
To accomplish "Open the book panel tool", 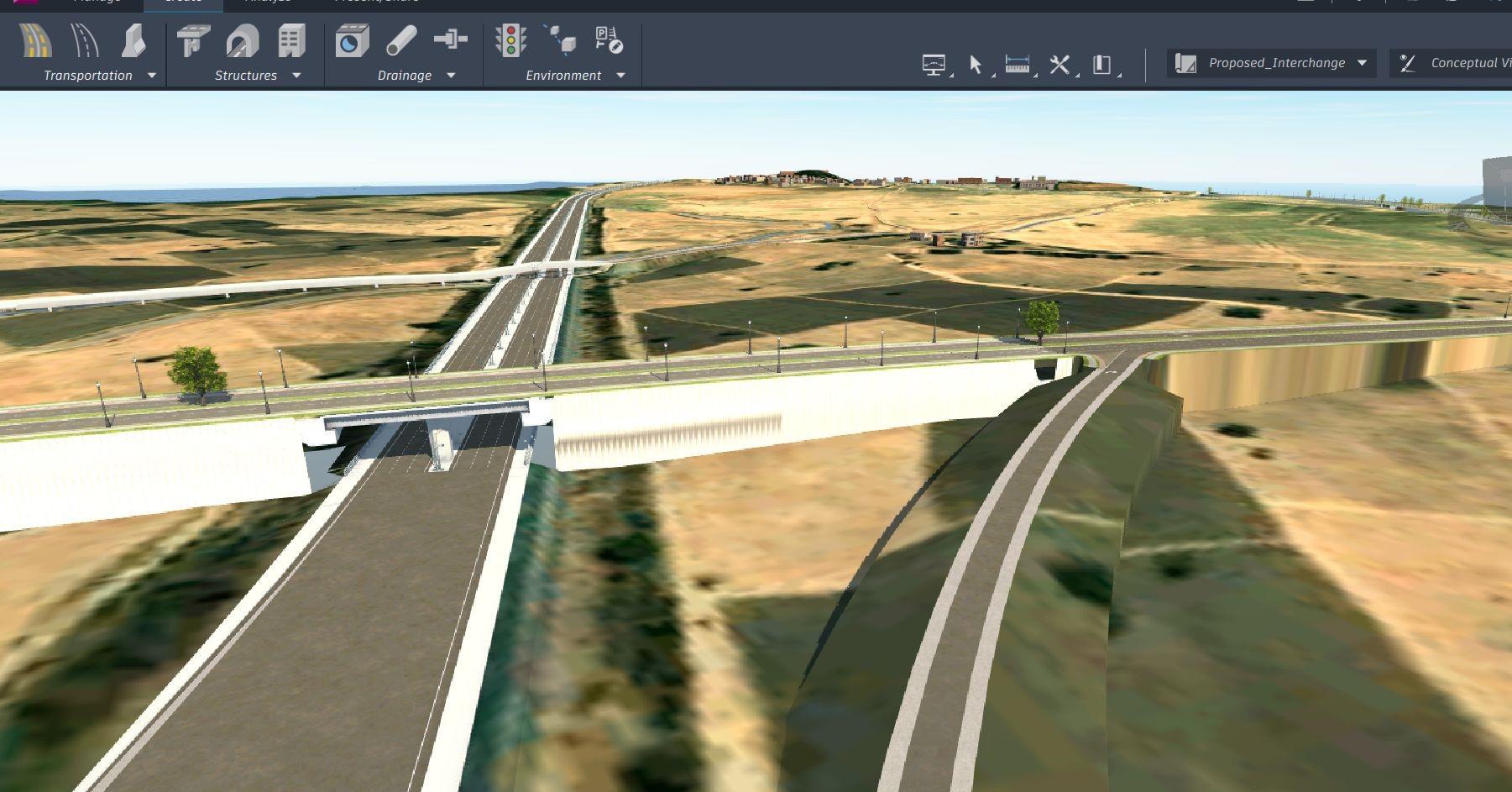I will click(1101, 65).
